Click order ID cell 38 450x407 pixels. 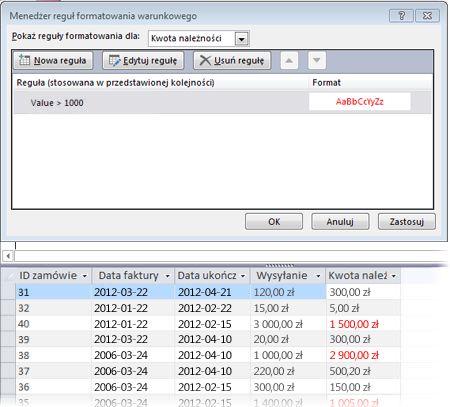(53, 355)
